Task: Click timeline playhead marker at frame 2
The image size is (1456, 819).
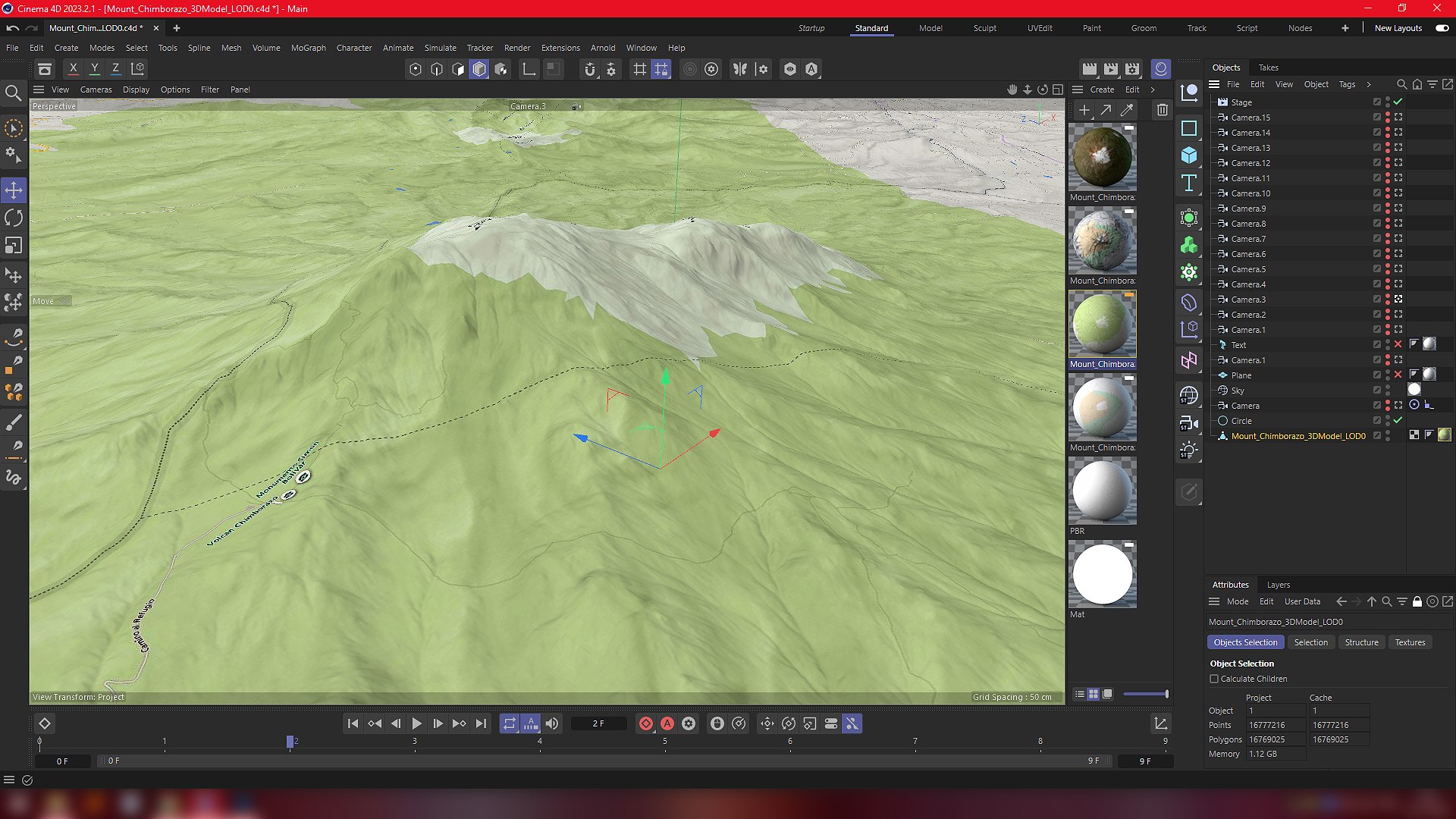Action: (x=290, y=742)
